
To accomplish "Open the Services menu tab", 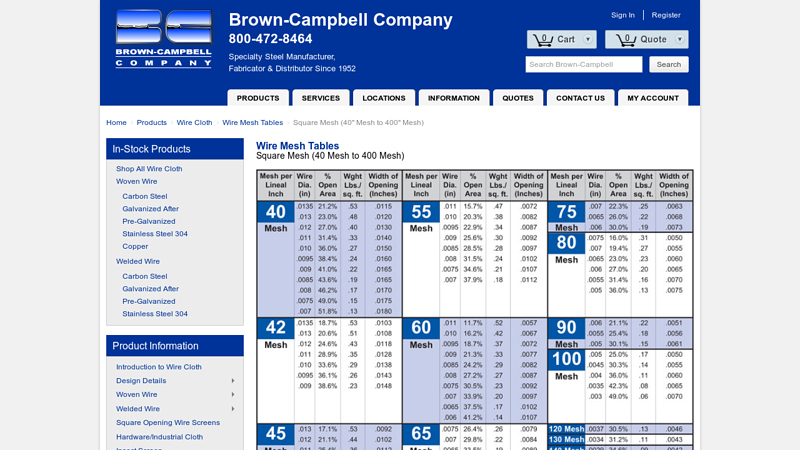I will (320, 98).
